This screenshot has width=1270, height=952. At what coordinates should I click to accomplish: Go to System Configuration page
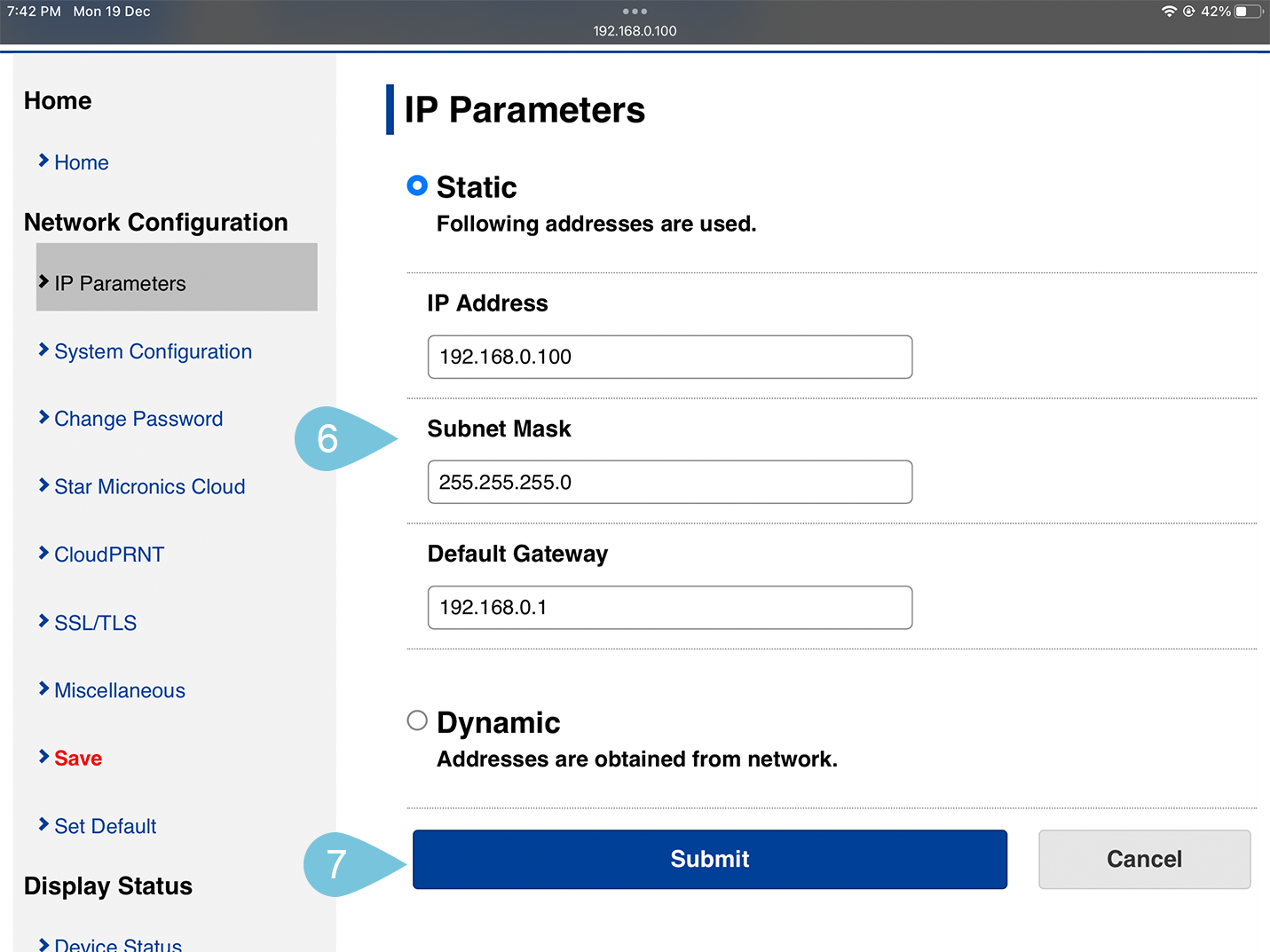(x=153, y=351)
